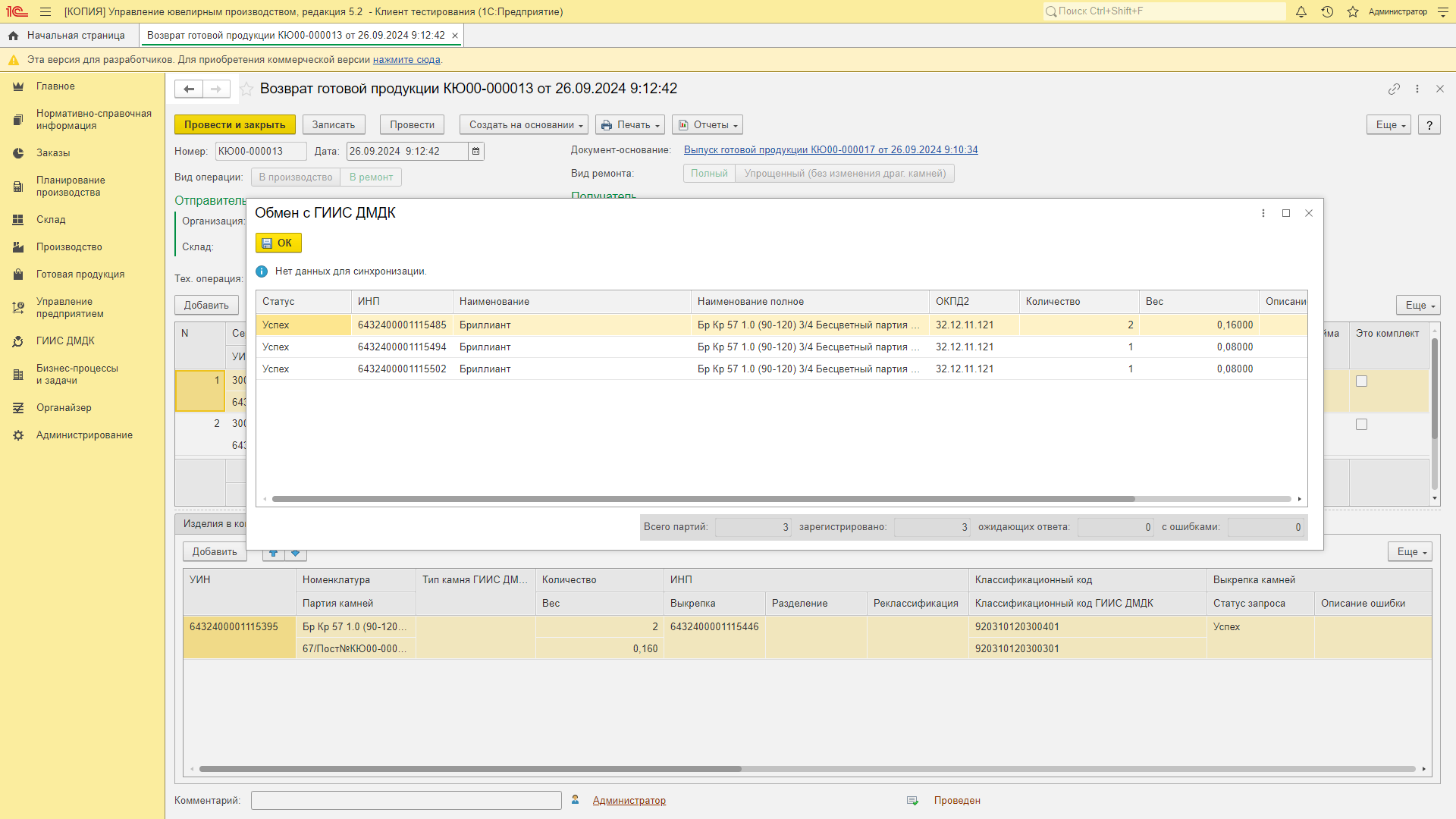Open the 1C main menu hamburger icon

pos(45,11)
